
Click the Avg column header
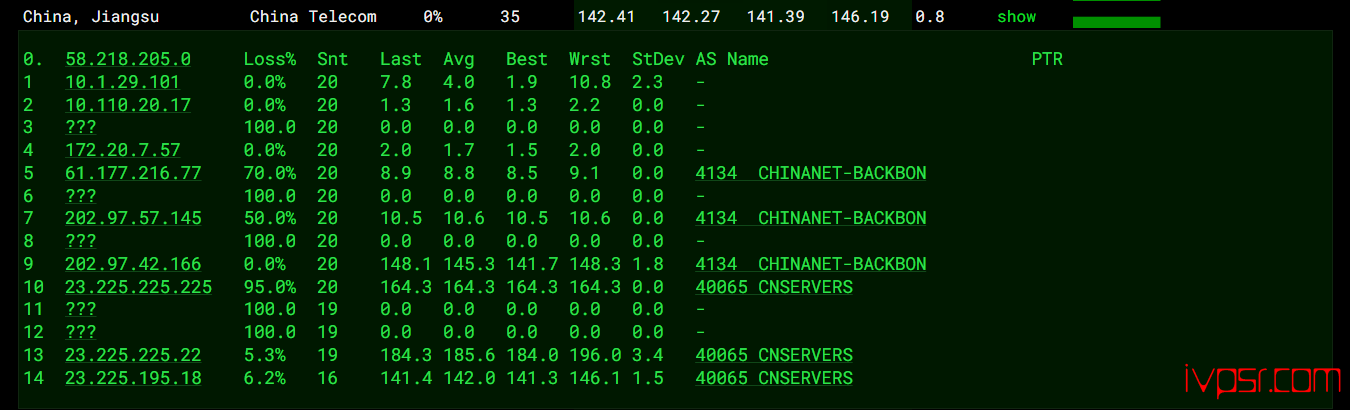[x=459, y=59]
